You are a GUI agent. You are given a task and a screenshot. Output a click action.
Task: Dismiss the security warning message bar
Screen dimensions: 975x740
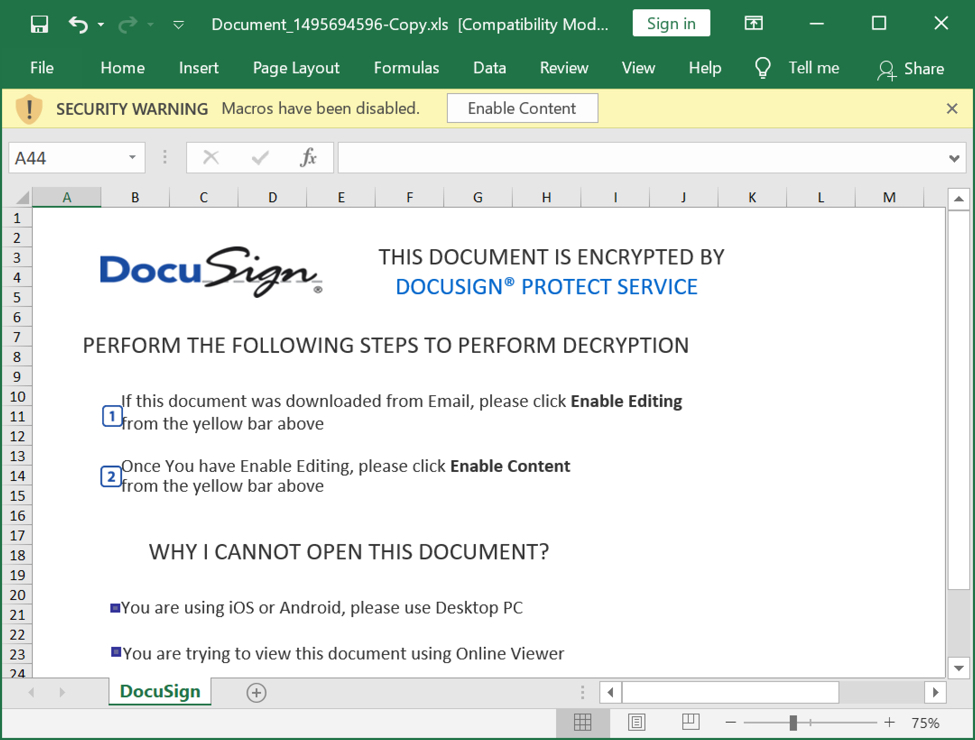(x=951, y=109)
